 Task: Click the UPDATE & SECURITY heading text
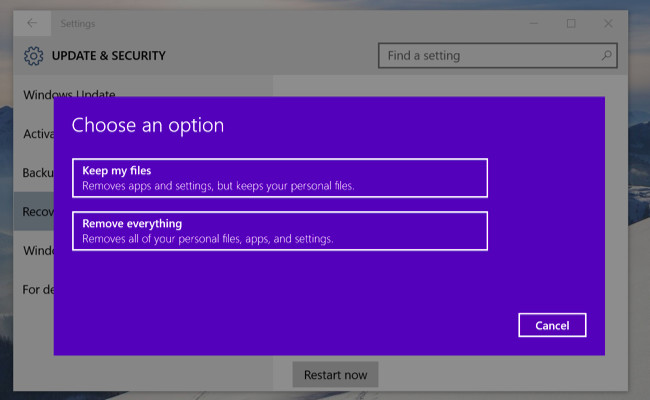click(109, 56)
